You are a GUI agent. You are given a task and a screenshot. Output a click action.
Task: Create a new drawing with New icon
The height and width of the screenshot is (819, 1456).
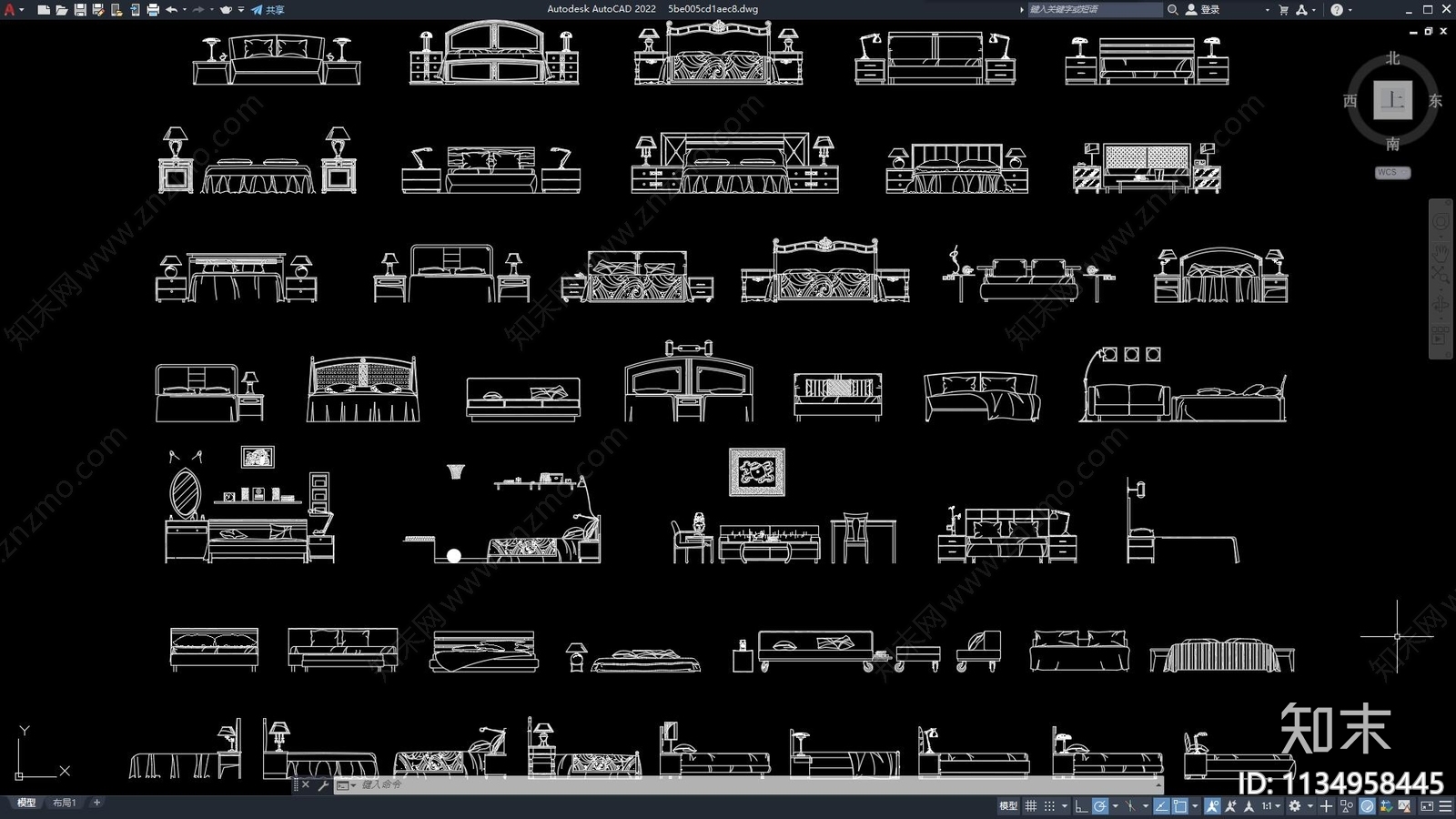[44, 9]
